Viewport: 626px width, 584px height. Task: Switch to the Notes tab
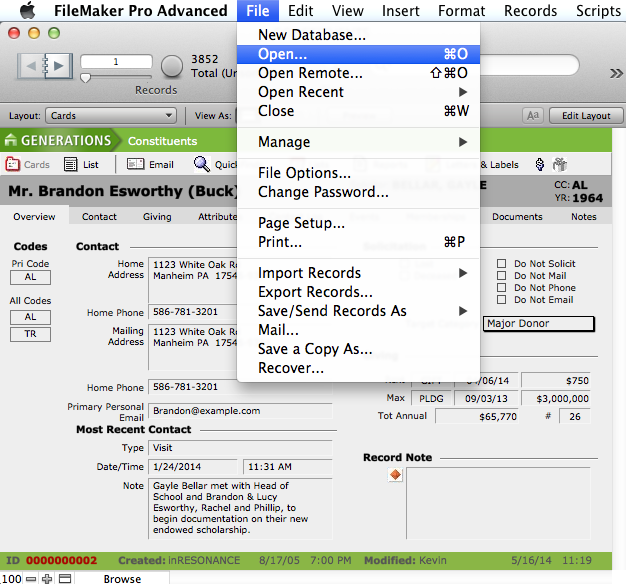click(x=584, y=216)
